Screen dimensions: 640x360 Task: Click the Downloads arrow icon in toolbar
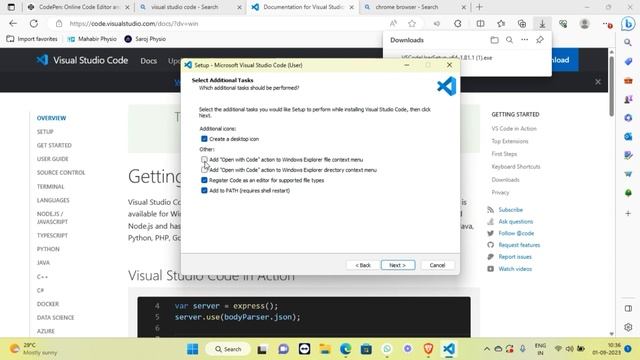[x=542, y=24]
